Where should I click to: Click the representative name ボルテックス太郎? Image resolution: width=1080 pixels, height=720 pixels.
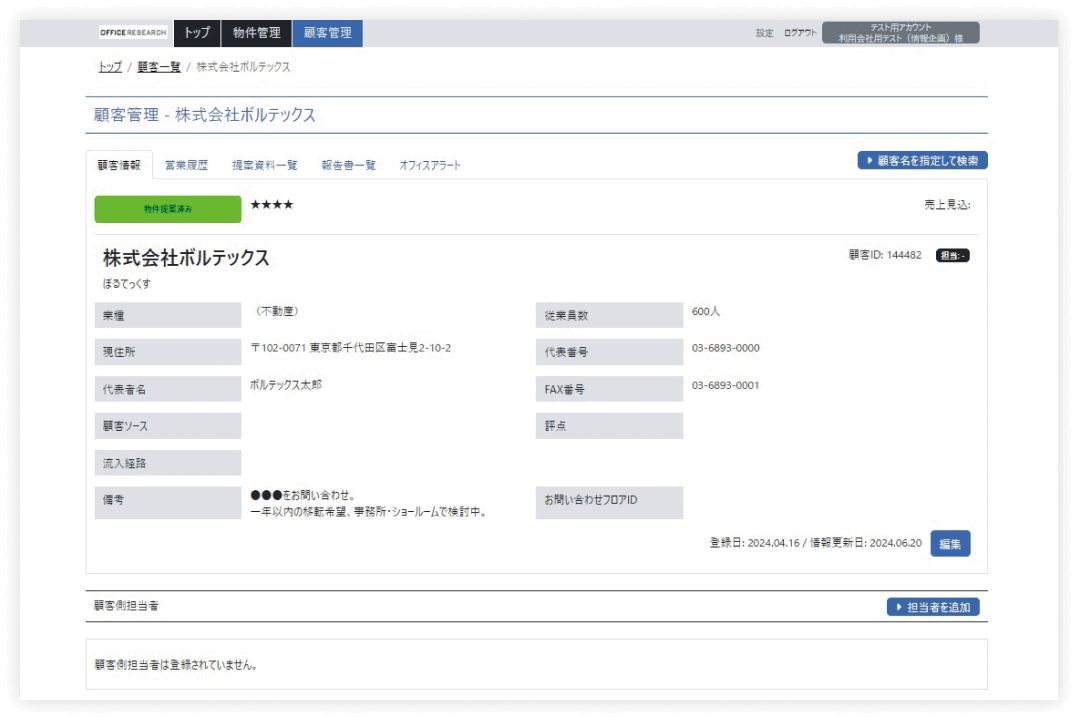pos(286,384)
